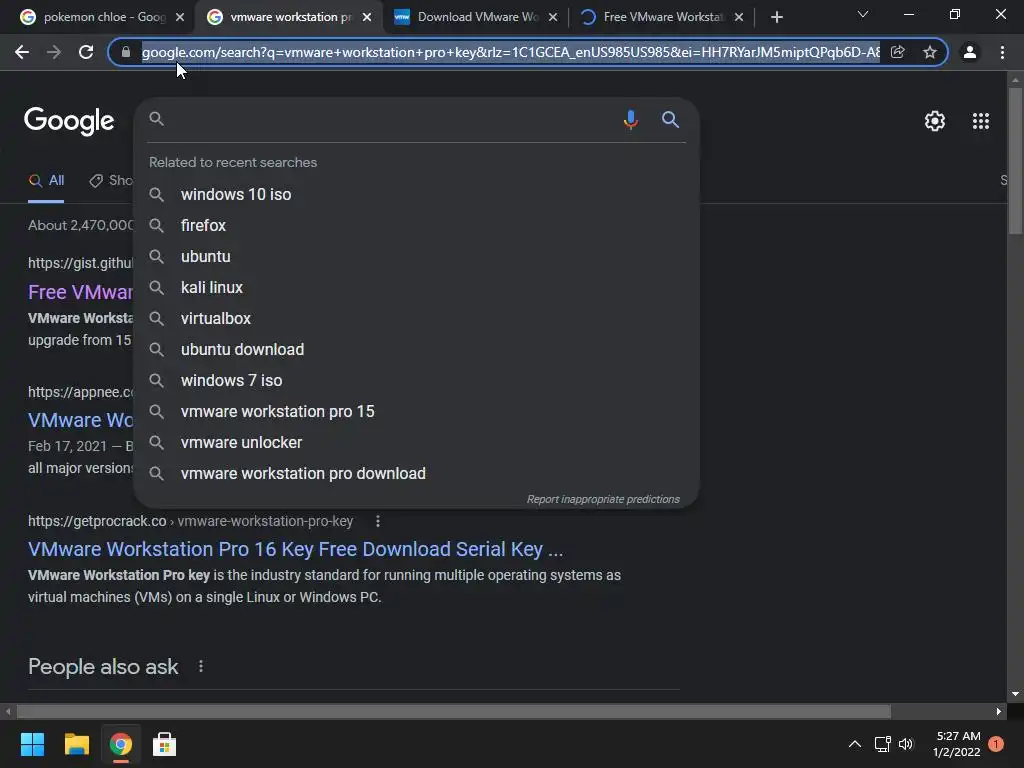Close the pokemon chloe tab
The image size is (1024, 768).
[x=180, y=17]
